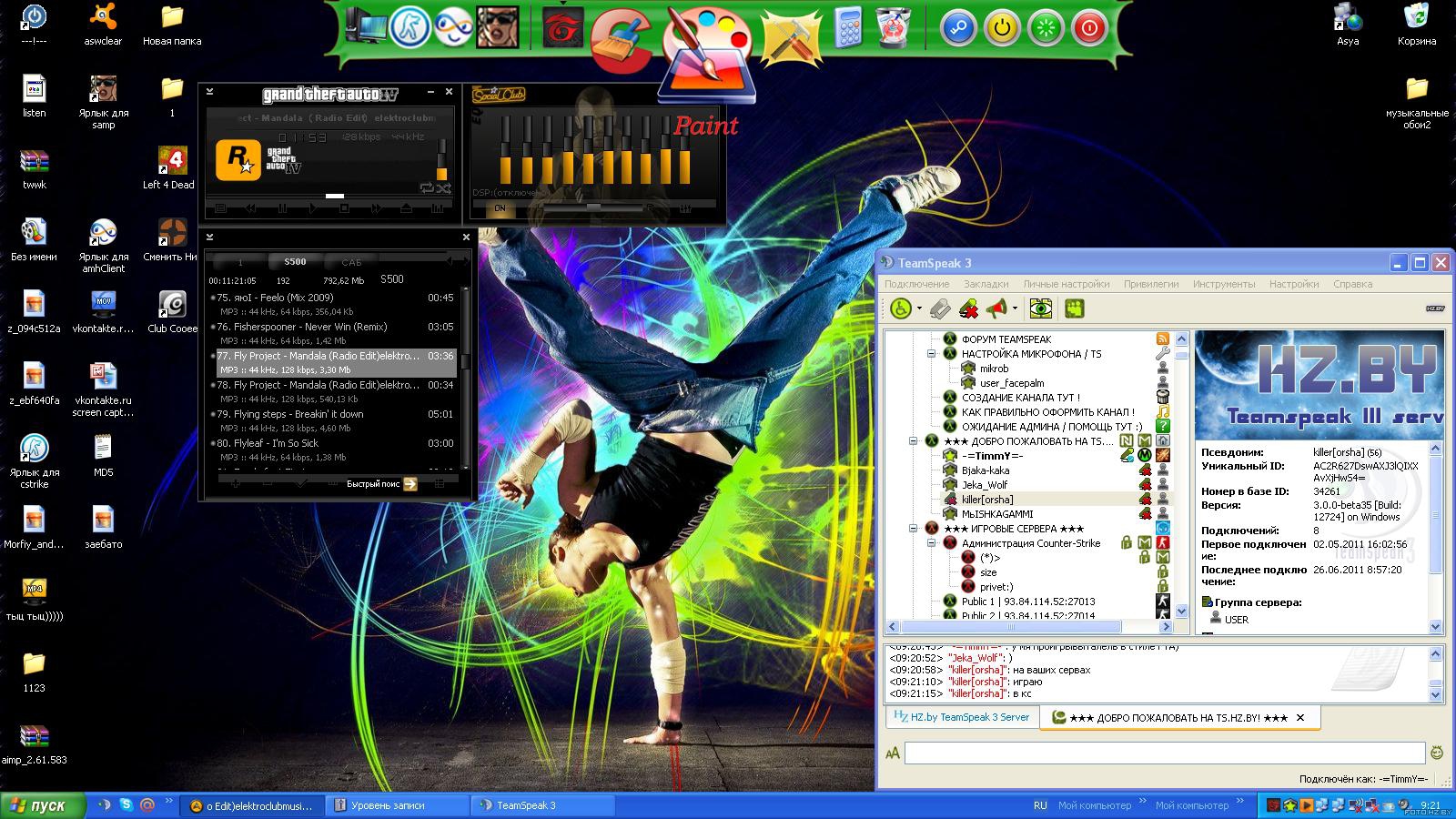The height and width of the screenshot is (819, 1456).
Task: Collapse ДОБРО ПОЖАЛОВАТЬ НА TS channel tree
Action: click(x=913, y=441)
